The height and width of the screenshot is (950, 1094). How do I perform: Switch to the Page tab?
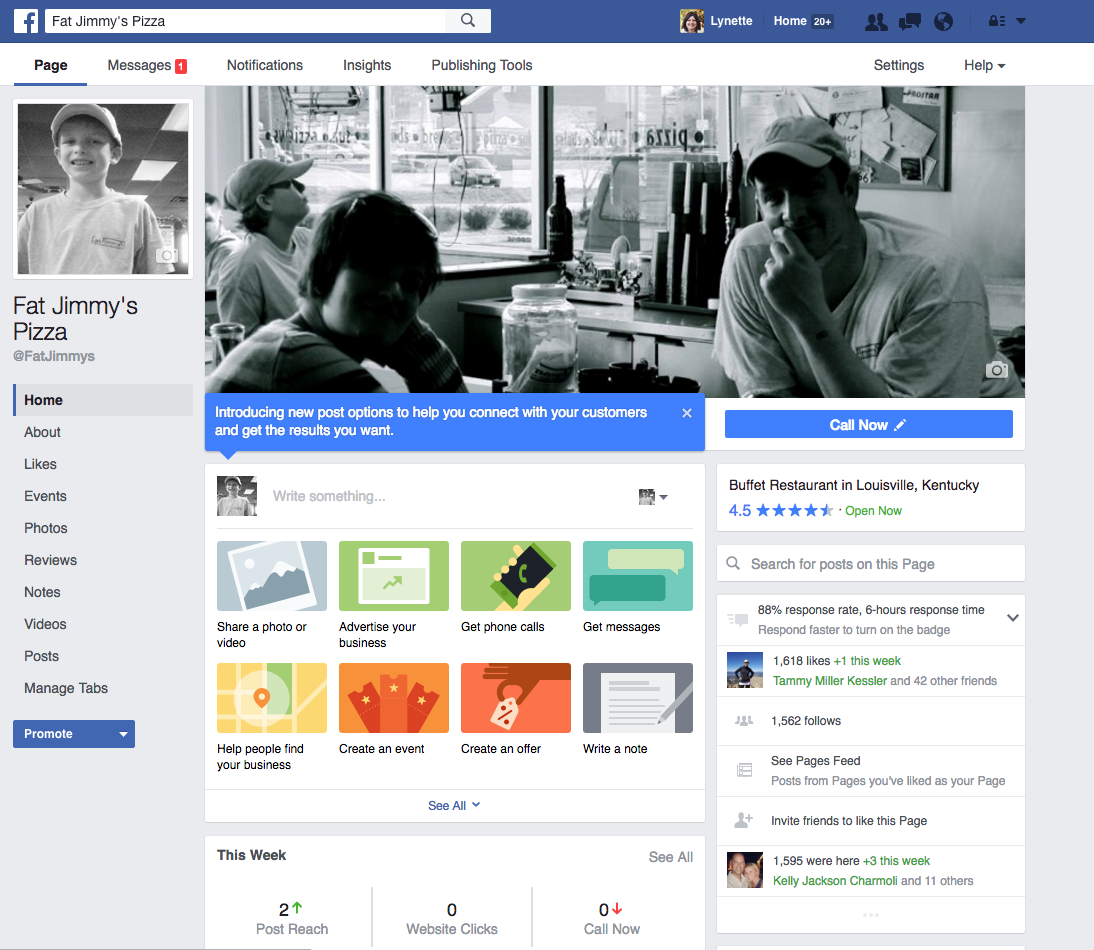50,65
